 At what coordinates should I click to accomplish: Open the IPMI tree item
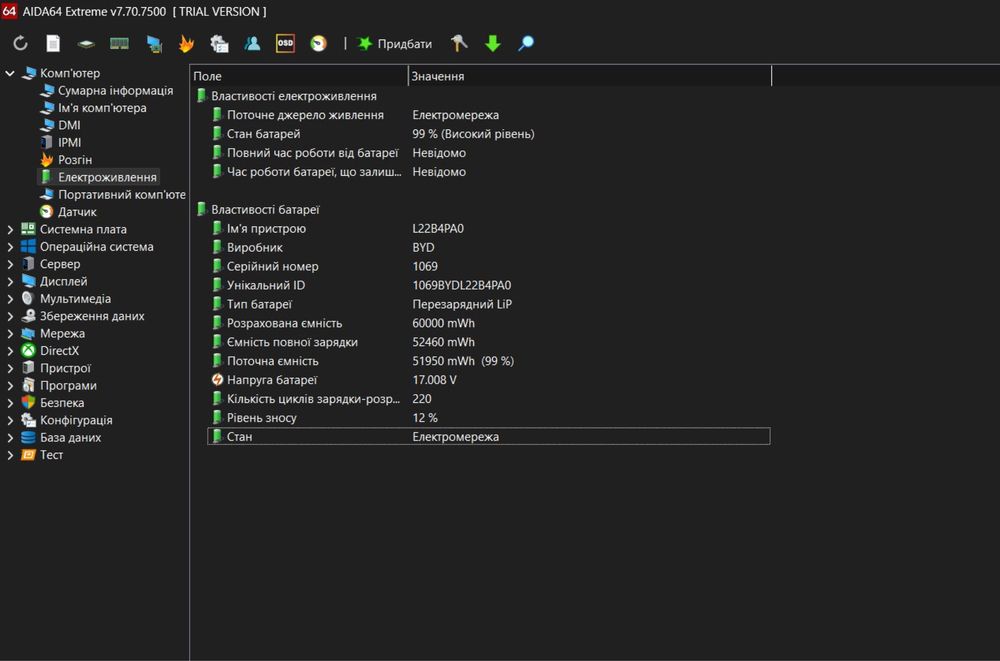(x=70, y=142)
